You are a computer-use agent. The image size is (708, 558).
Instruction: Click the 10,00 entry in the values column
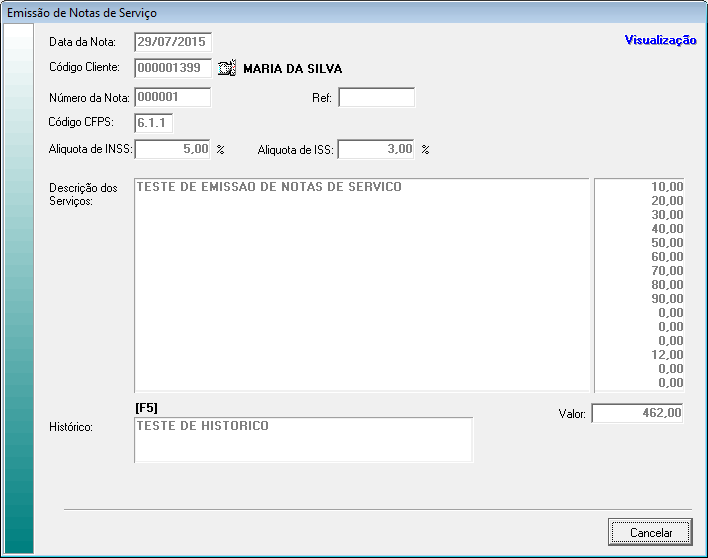coord(666,187)
